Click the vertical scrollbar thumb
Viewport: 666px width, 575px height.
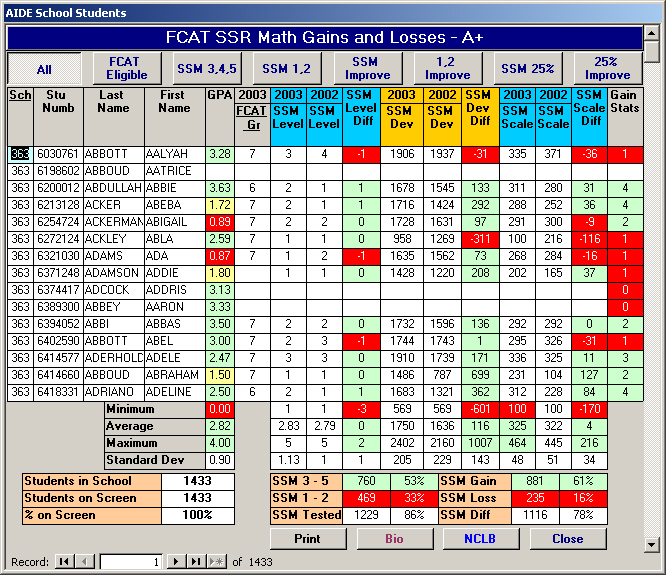point(652,51)
